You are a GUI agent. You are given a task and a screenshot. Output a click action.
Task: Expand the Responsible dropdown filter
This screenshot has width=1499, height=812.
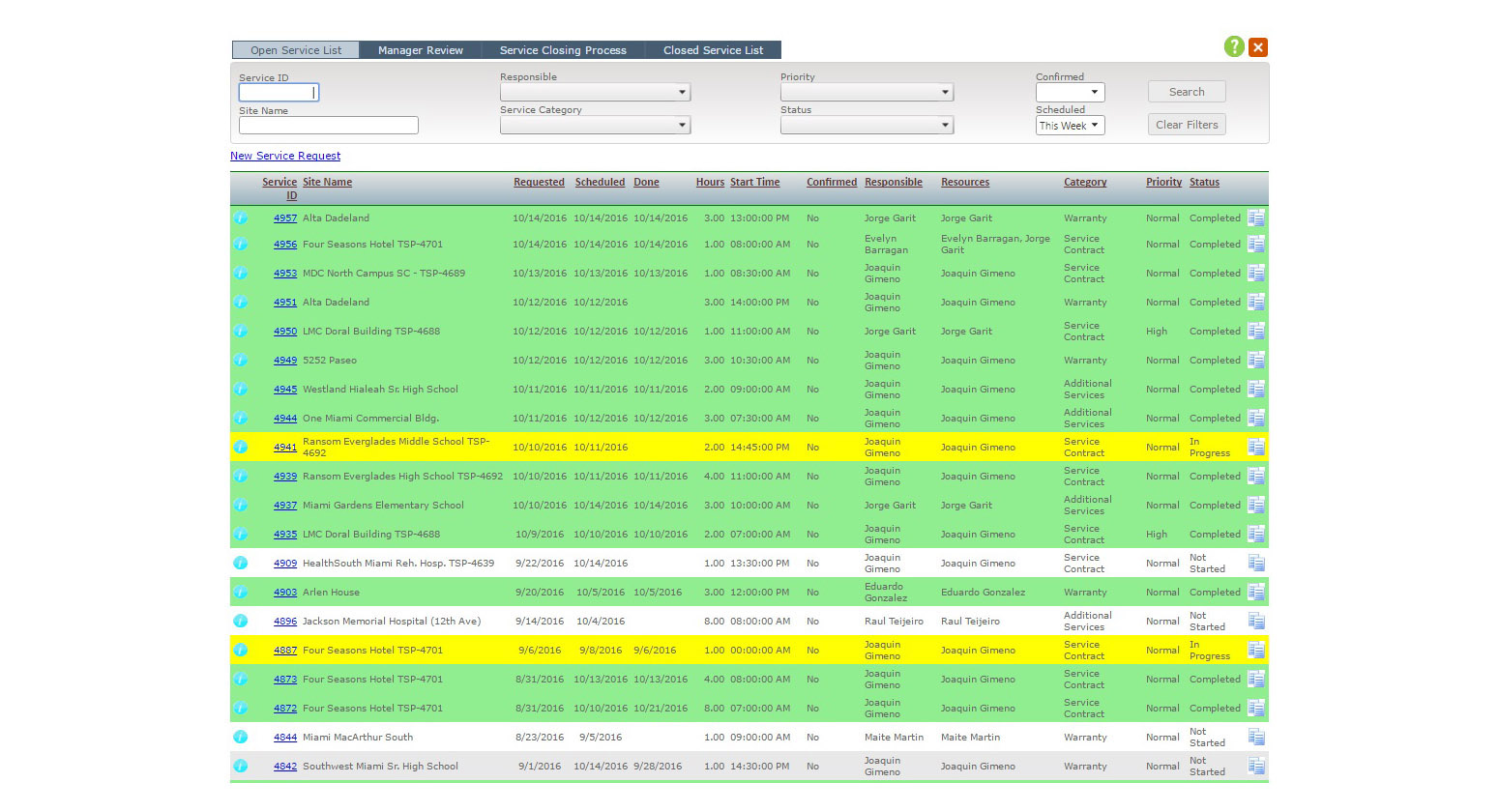click(595, 93)
